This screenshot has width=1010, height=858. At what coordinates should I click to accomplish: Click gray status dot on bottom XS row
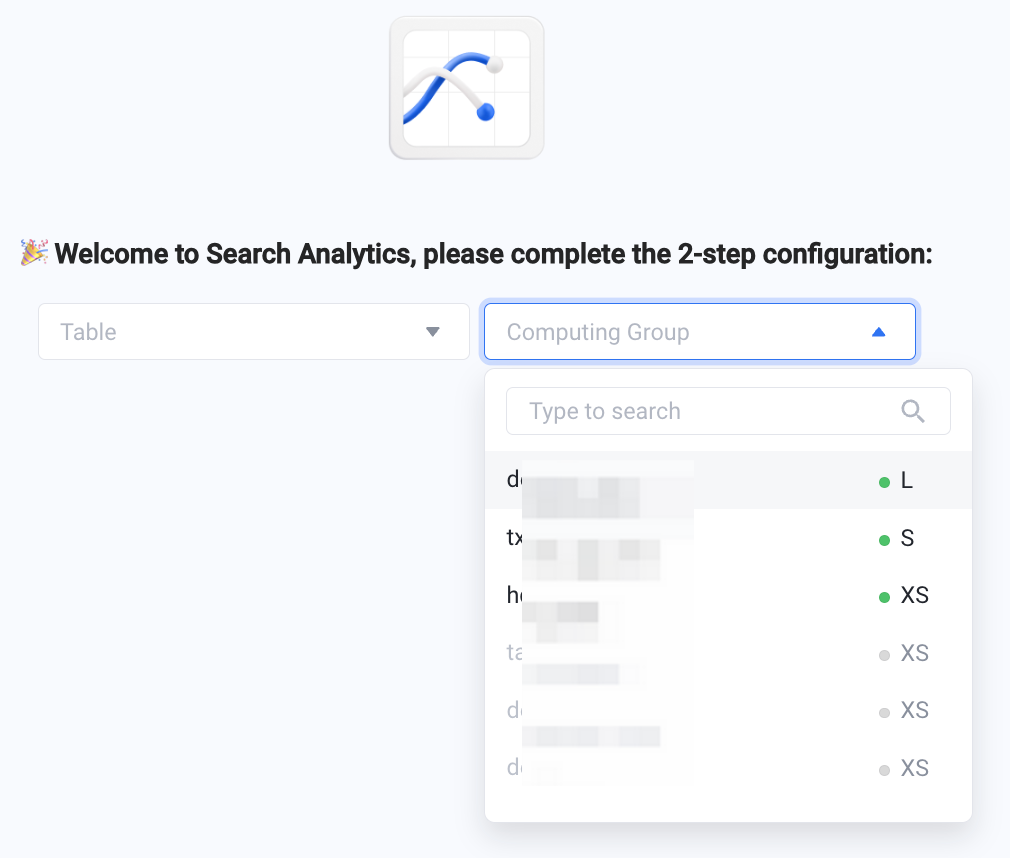click(x=884, y=770)
